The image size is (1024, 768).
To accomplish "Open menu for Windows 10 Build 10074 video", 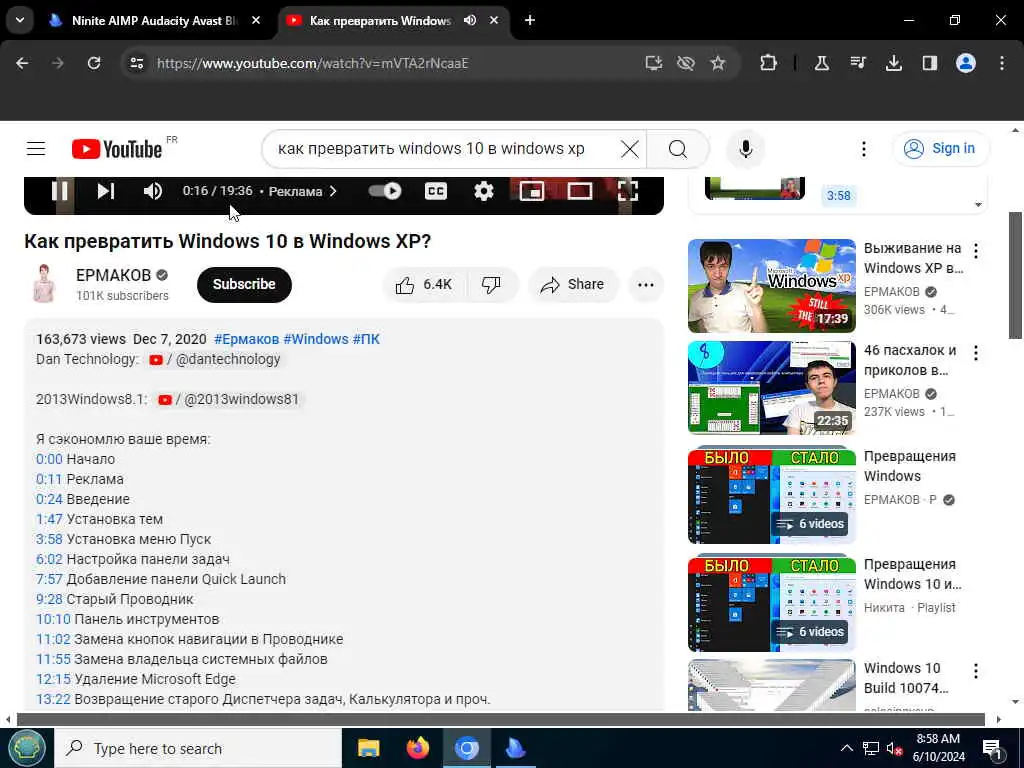I will (976, 671).
